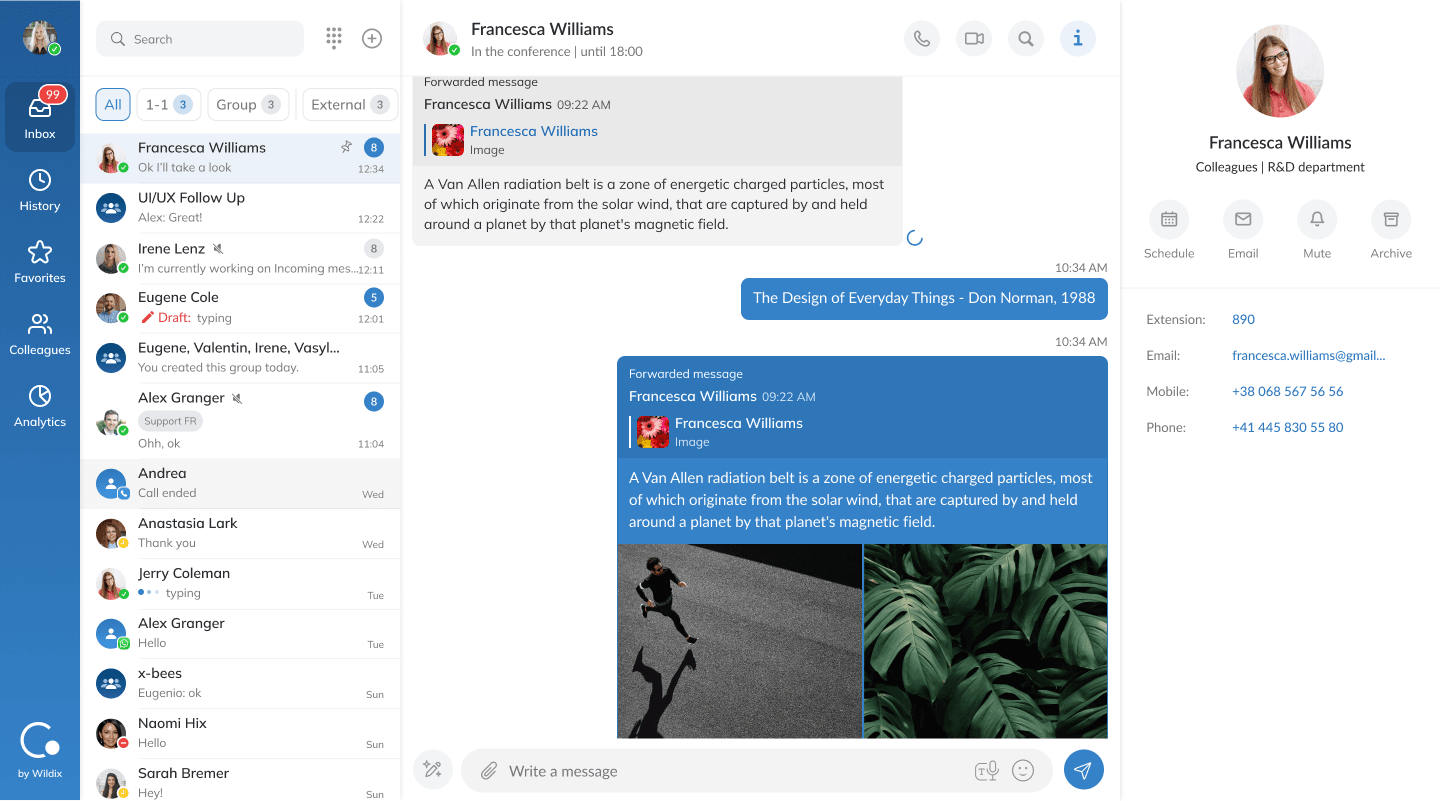Click the Write a message field

735,771
